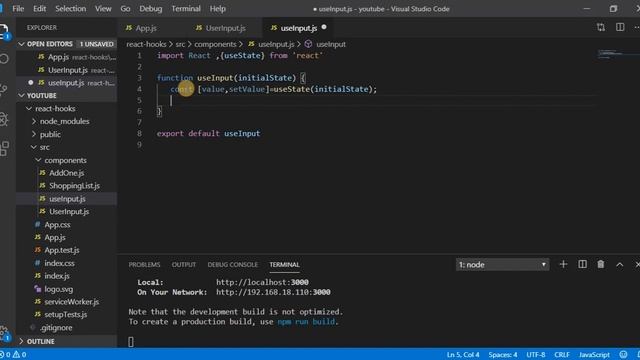Split the editor to the right
The image size is (640, 360).
point(620,27)
